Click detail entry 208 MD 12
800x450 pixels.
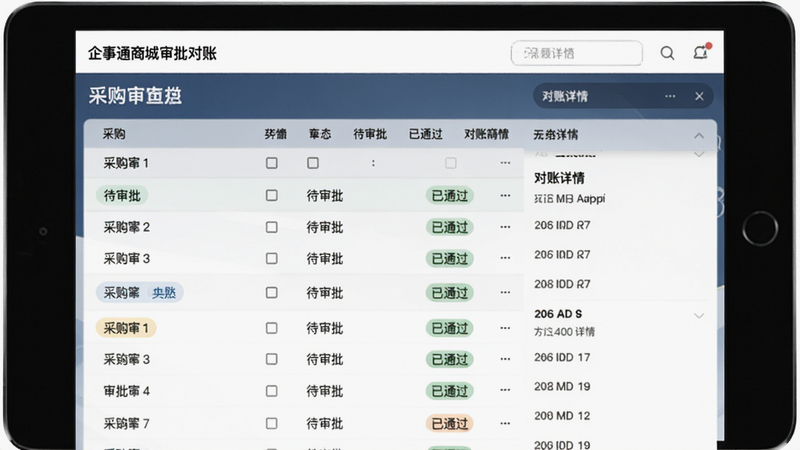click(x=562, y=416)
